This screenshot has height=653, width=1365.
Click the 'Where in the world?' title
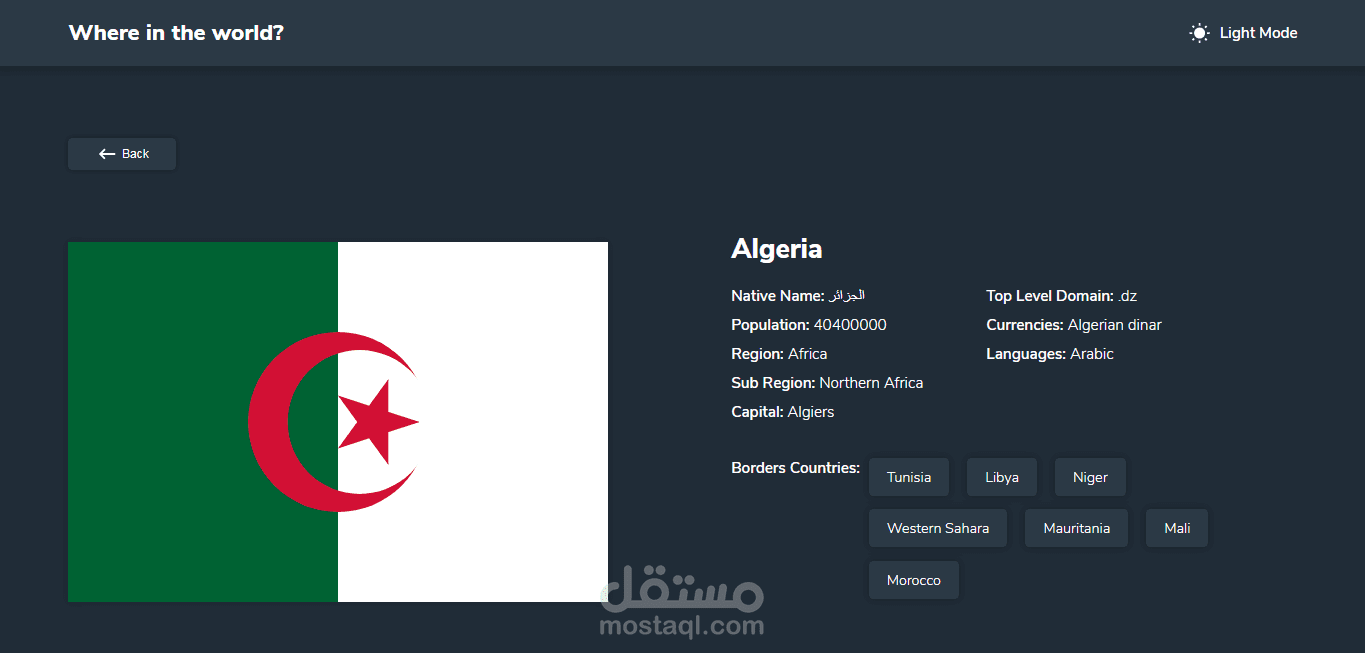point(176,33)
